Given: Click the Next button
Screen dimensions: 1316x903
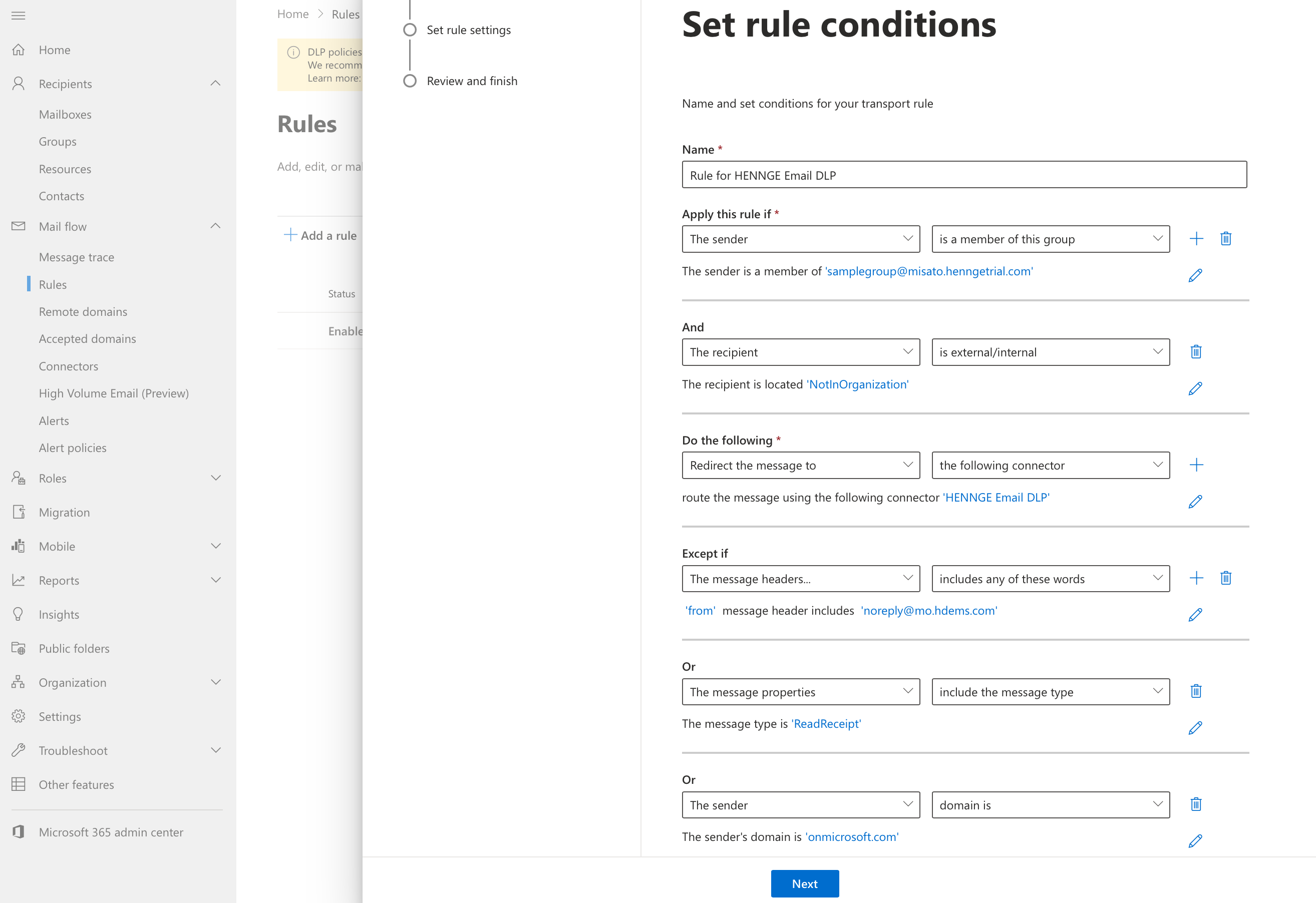Looking at the screenshot, I should click(805, 883).
